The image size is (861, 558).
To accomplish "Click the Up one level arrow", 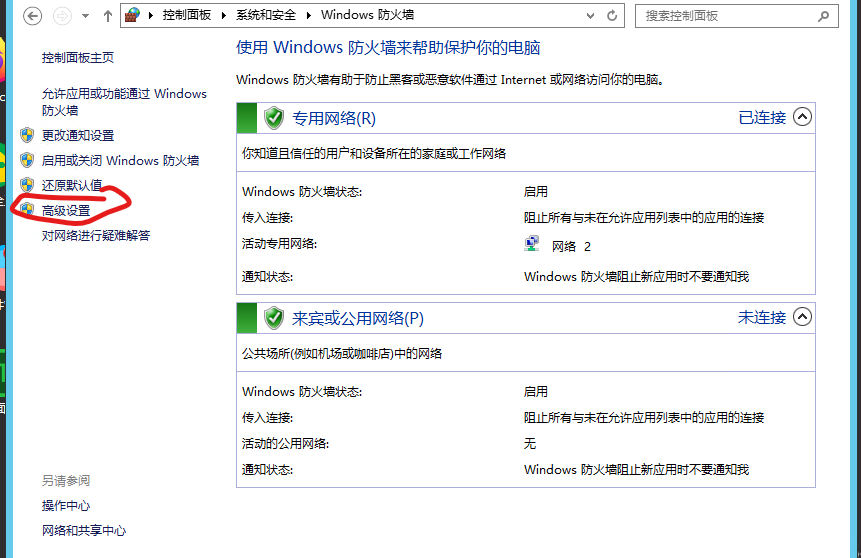I will (106, 16).
